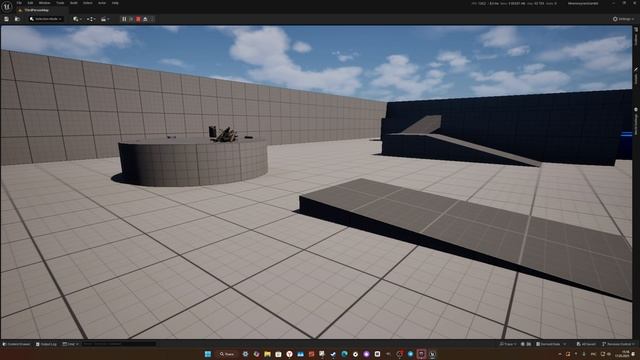Open the File menu
Image resolution: width=640 pixels, height=360 pixels.
point(19,3)
